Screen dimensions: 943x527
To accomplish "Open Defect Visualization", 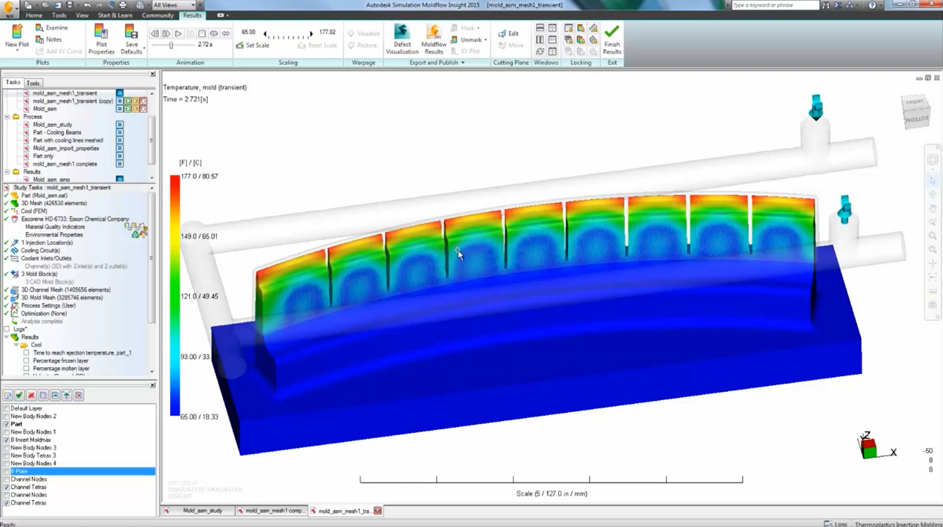I will click(402, 39).
